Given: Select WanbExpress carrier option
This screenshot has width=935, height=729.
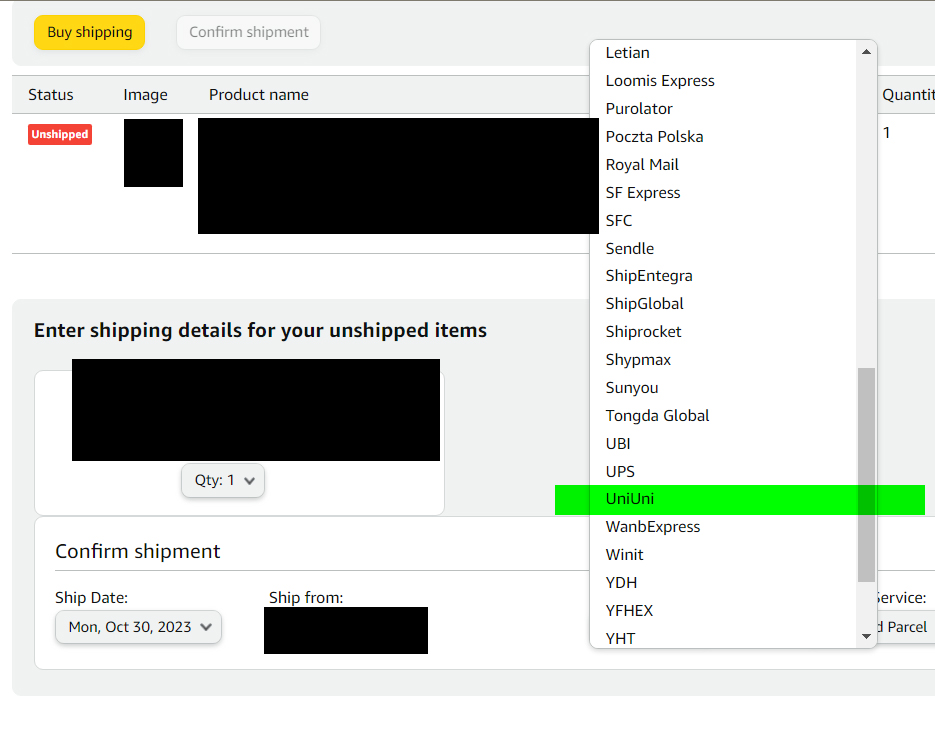Looking at the screenshot, I should 723,528.
